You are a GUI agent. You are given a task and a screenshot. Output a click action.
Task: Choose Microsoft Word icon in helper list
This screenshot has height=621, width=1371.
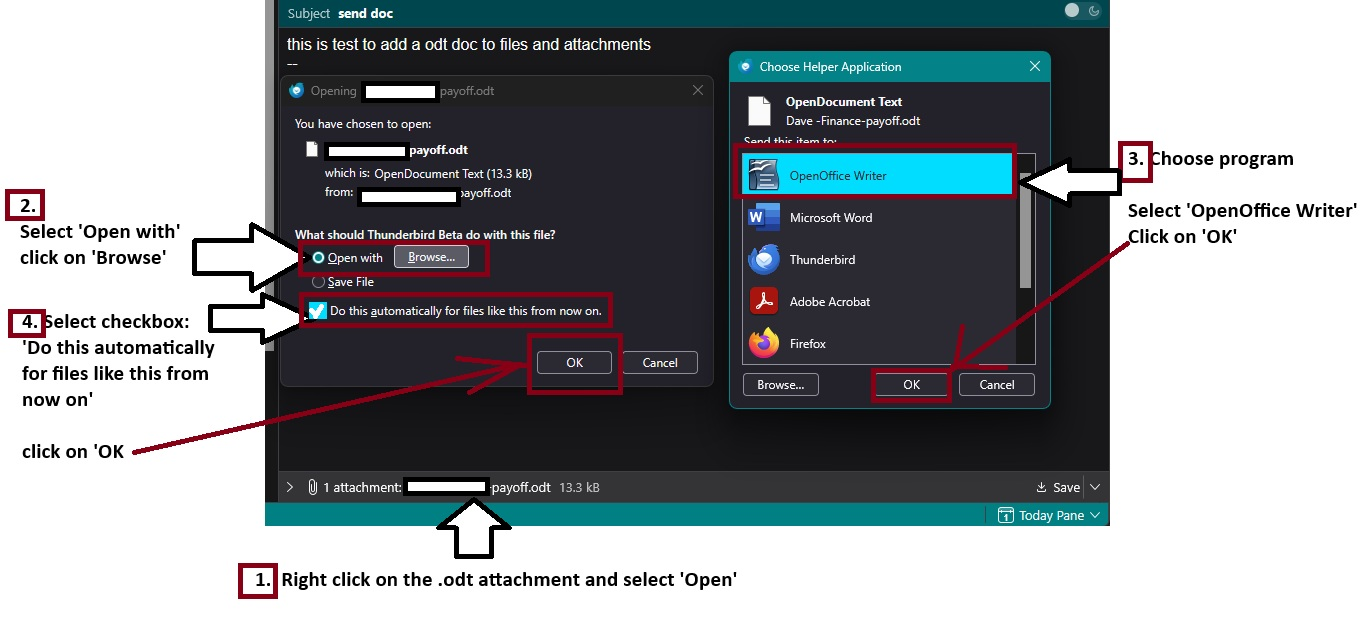coord(764,217)
